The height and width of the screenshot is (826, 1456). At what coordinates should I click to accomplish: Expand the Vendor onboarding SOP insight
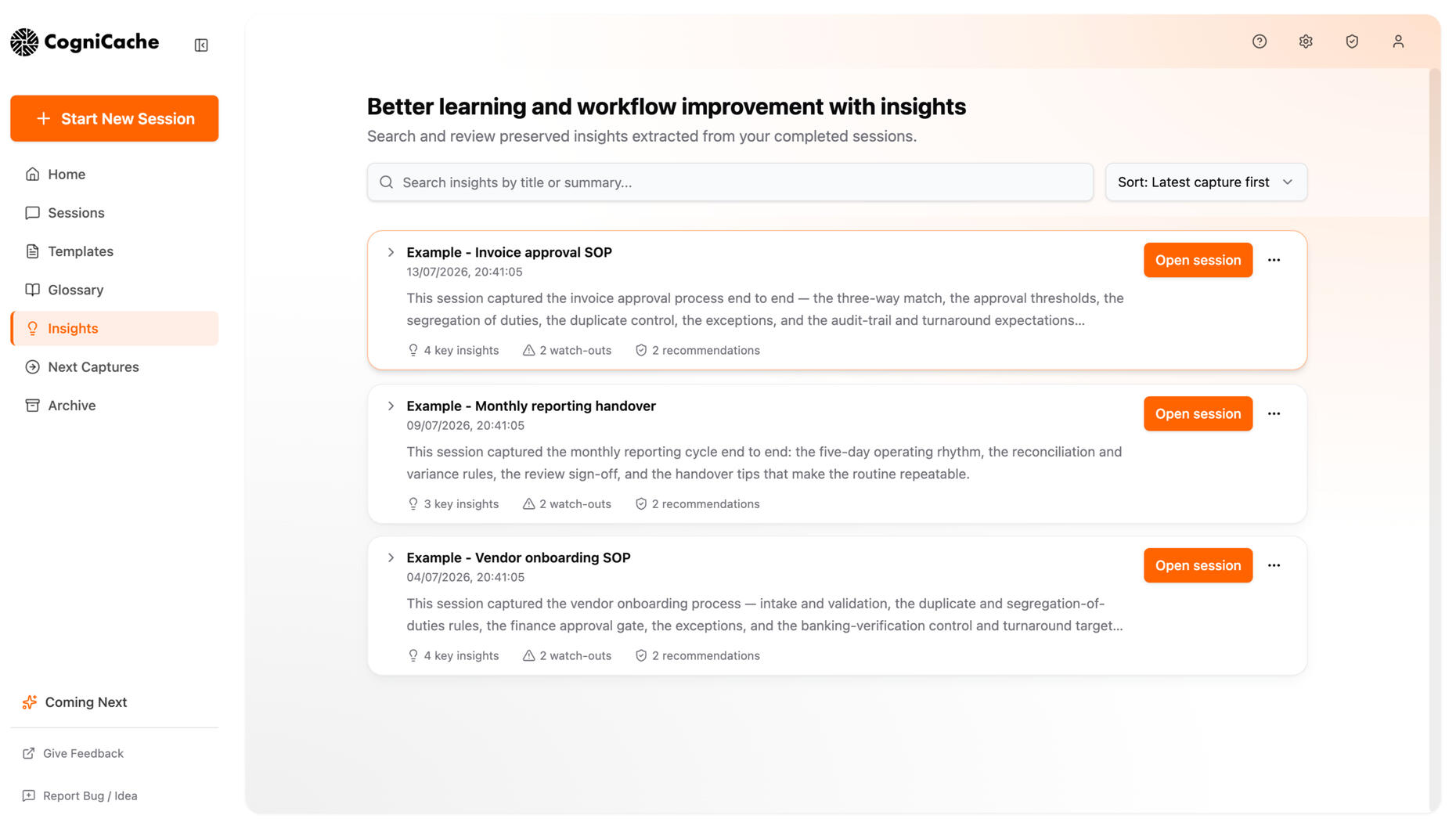point(391,557)
